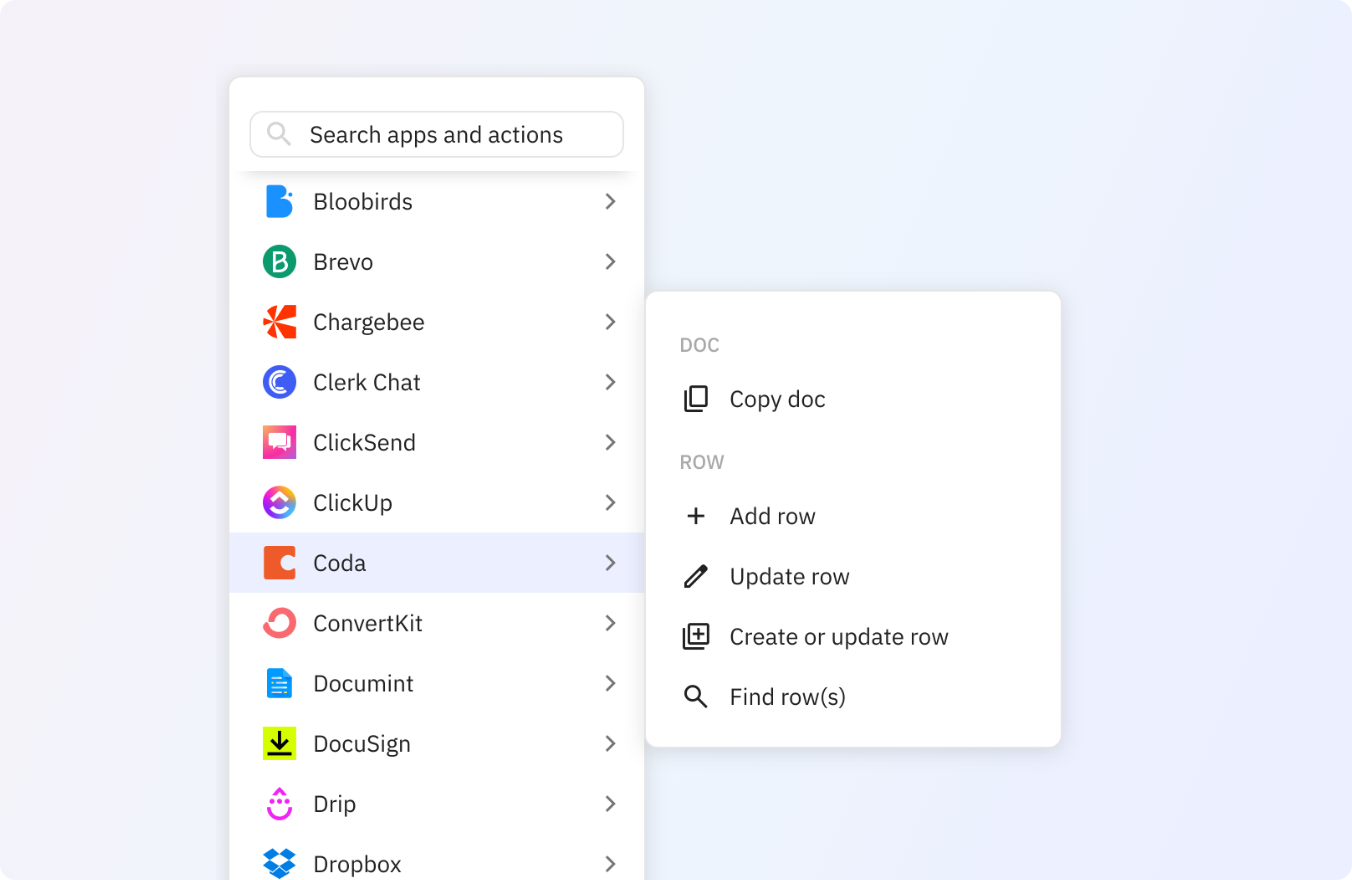
Task: Focus the Search apps and actions field
Action: (x=436, y=134)
